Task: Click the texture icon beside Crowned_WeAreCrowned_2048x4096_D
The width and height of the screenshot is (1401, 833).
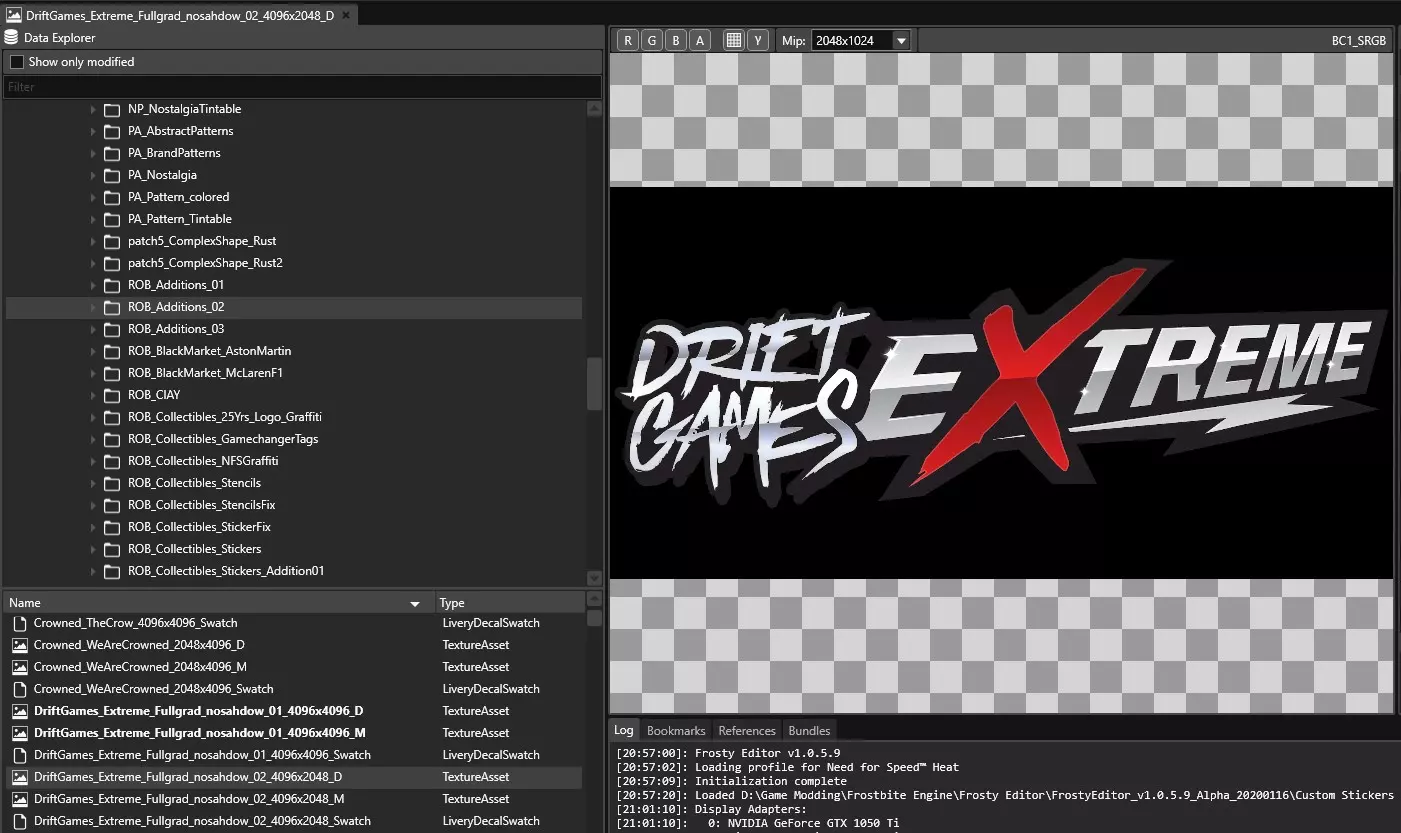Action: pyautogui.click(x=19, y=645)
